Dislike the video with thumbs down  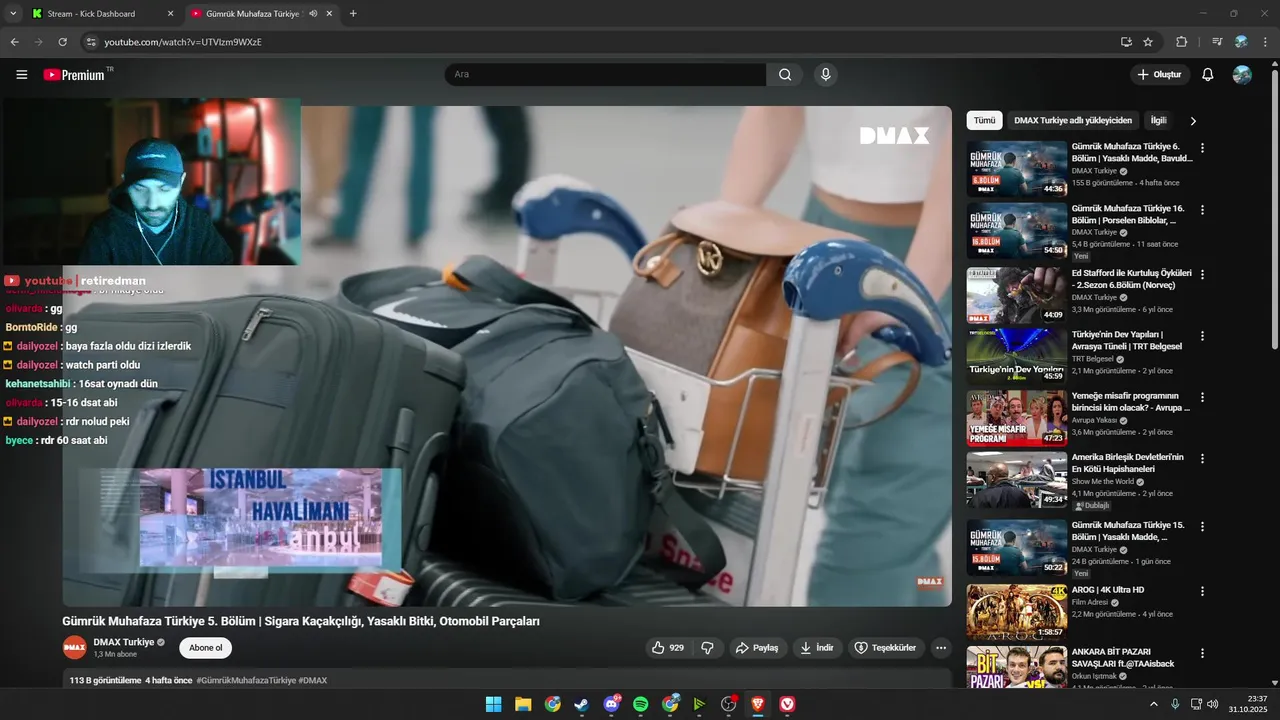click(x=708, y=648)
